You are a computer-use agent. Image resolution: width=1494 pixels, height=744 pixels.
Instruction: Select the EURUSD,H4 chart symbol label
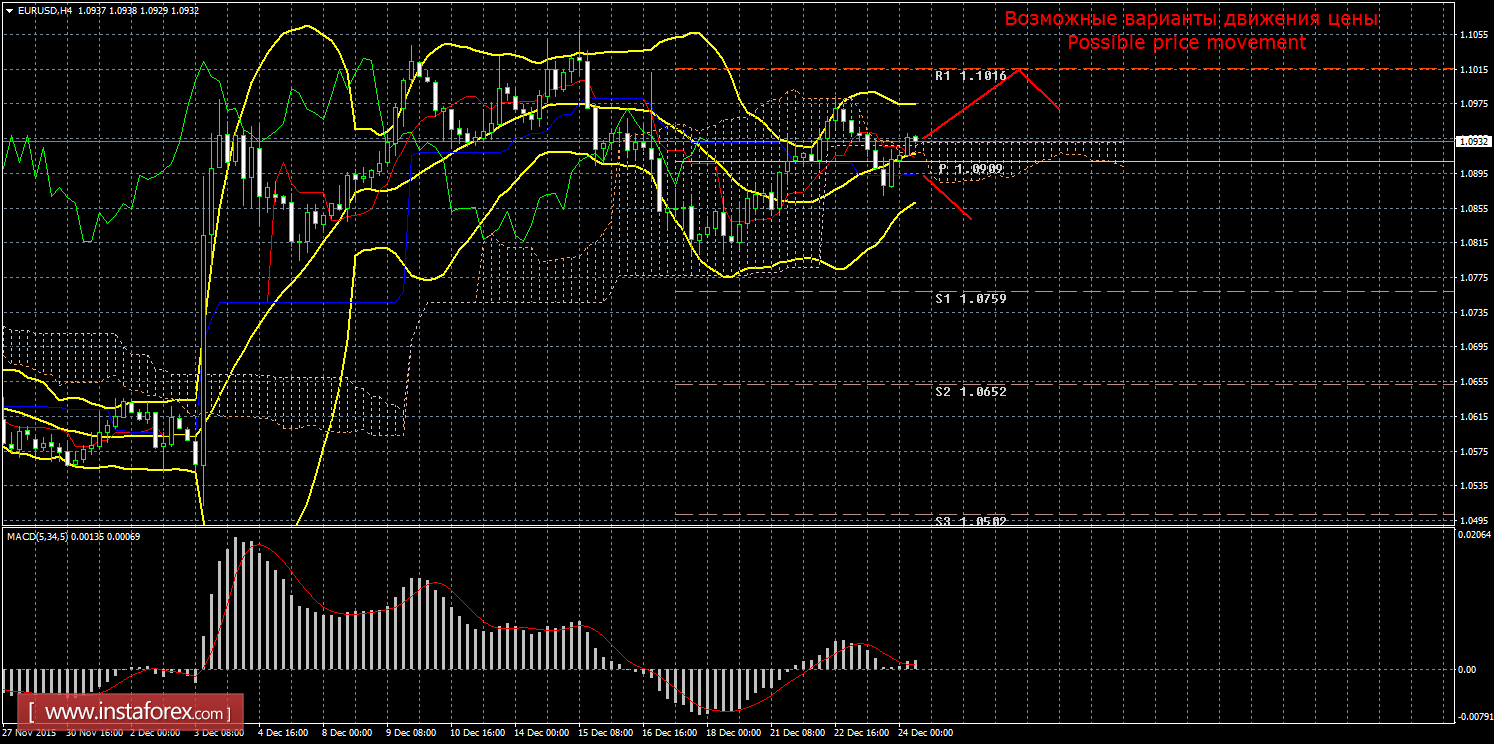pyautogui.click(x=41, y=9)
